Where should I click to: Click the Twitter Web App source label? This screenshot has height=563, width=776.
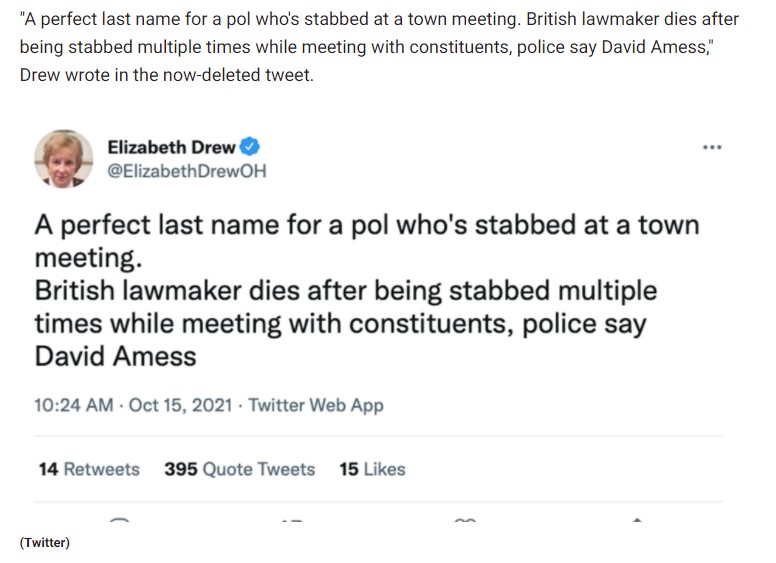(x=316, y=405)
